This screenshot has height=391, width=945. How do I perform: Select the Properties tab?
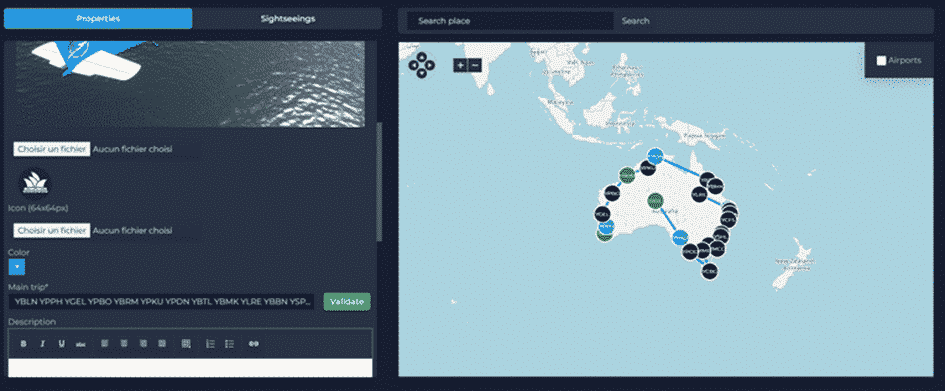coord(98,19)
